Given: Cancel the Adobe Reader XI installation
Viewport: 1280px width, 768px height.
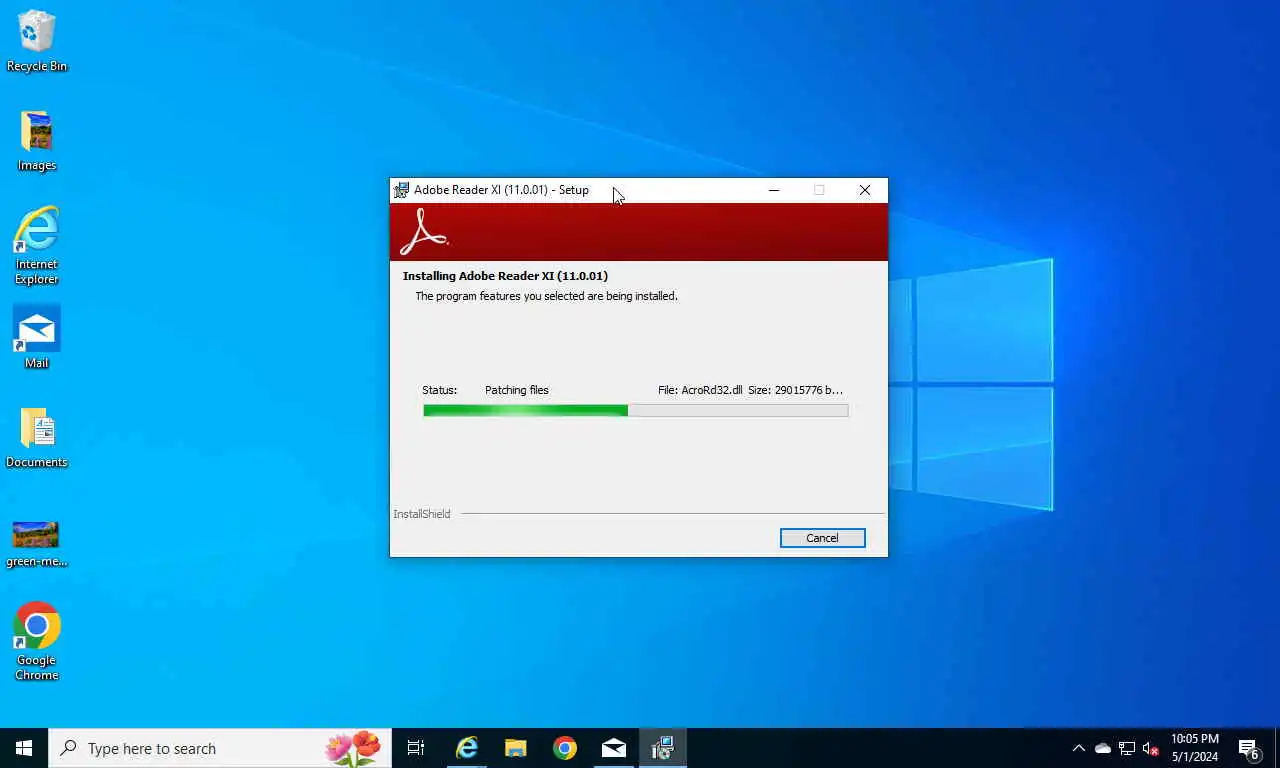Looking at the screenshot, I should click(x=822, y=538).
